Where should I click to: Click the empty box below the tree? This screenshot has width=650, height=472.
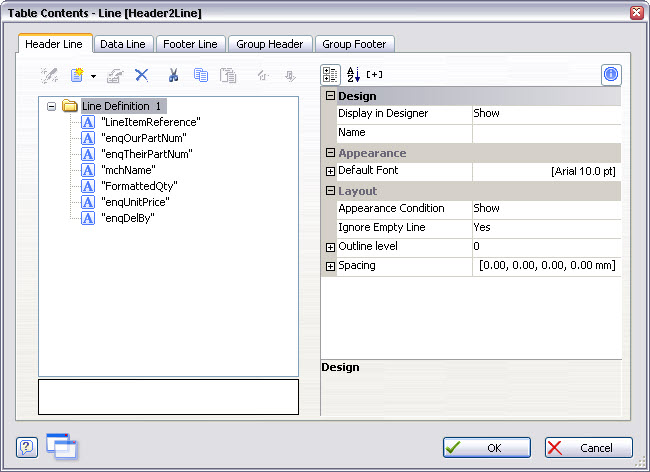(x=168, y=397)
